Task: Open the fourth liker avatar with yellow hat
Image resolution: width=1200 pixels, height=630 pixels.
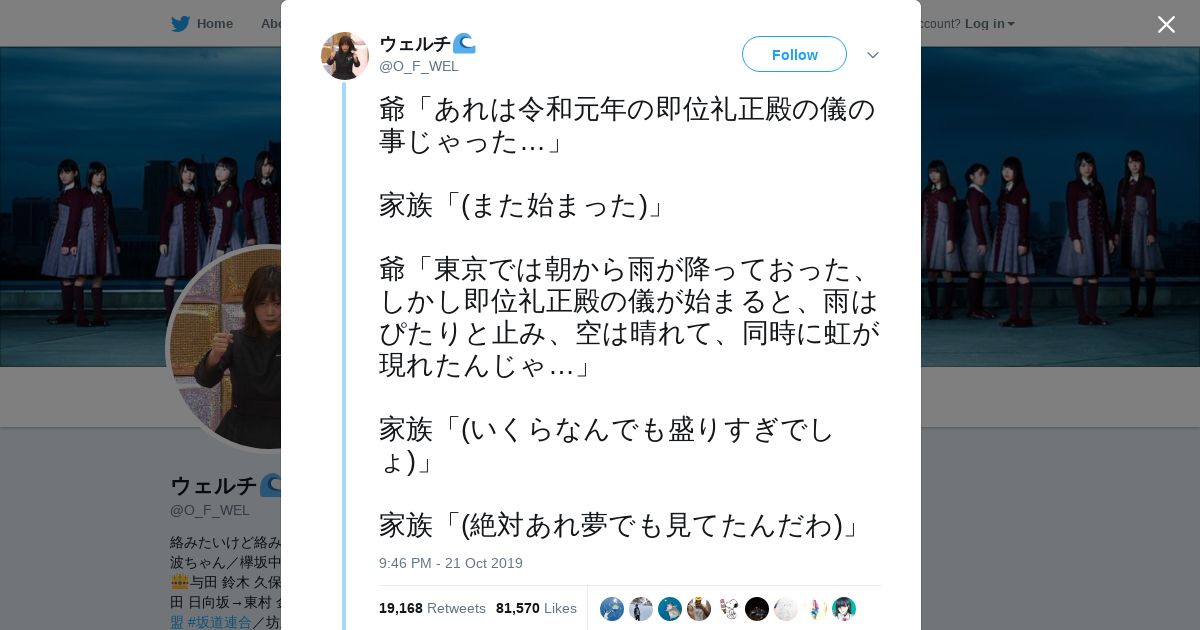Action: click(x=699, y=609)
